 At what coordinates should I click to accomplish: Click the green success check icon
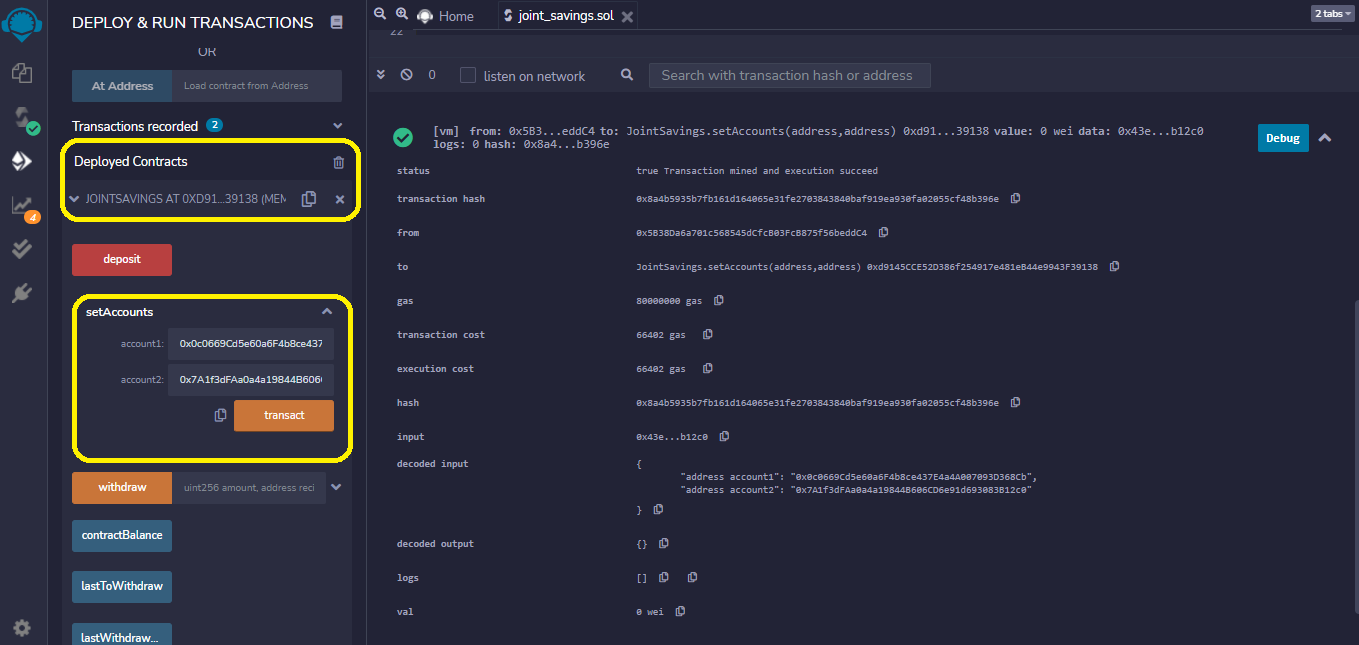click(x=403, y=138)
